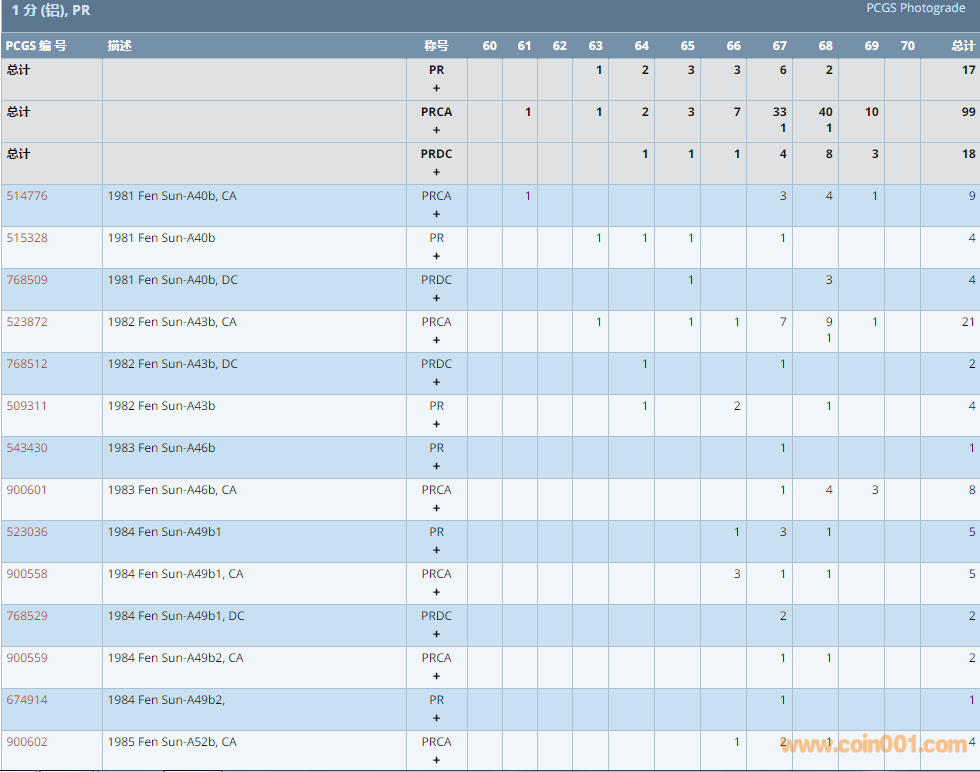Expand plus for 1981 Fen Sun-A40b, CA
This screenshot has height=772, width=980.
(436, 214)
